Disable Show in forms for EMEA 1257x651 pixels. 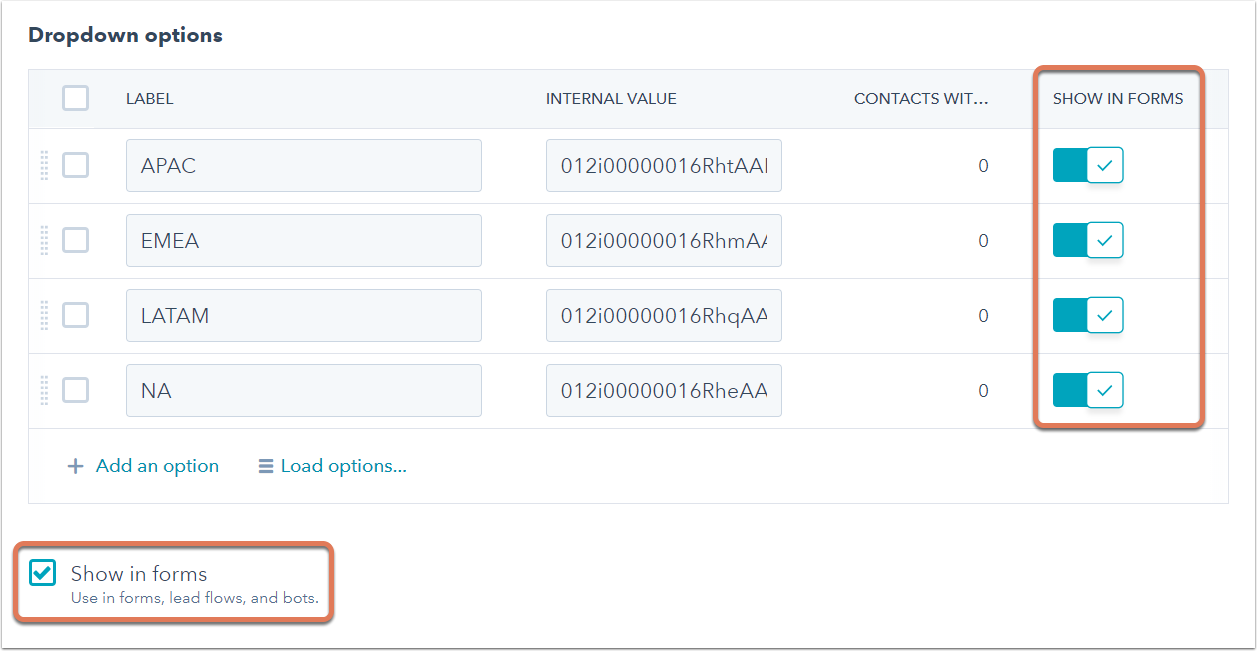click(1088, 240)
